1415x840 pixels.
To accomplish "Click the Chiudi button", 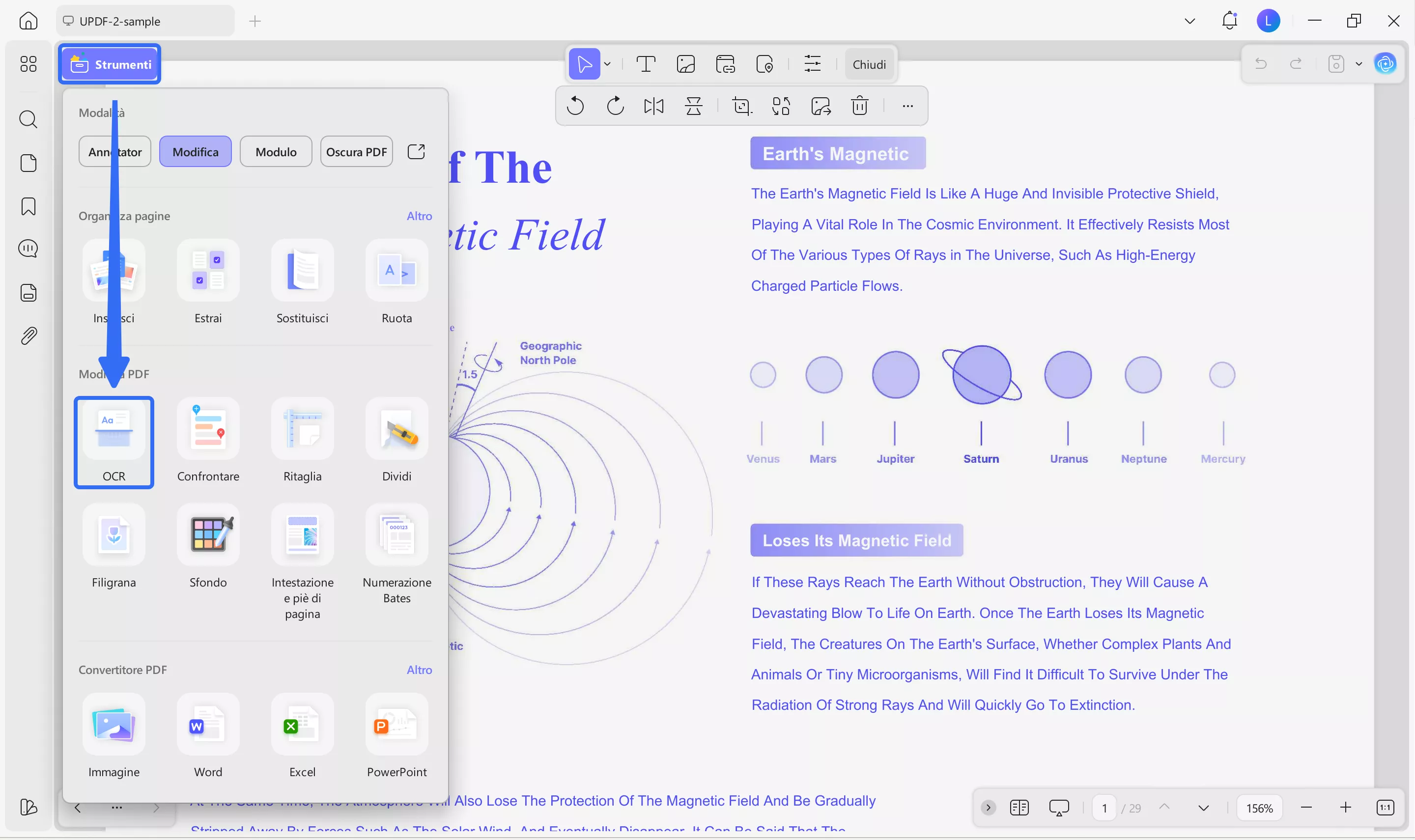I will [x=869, y=64].
